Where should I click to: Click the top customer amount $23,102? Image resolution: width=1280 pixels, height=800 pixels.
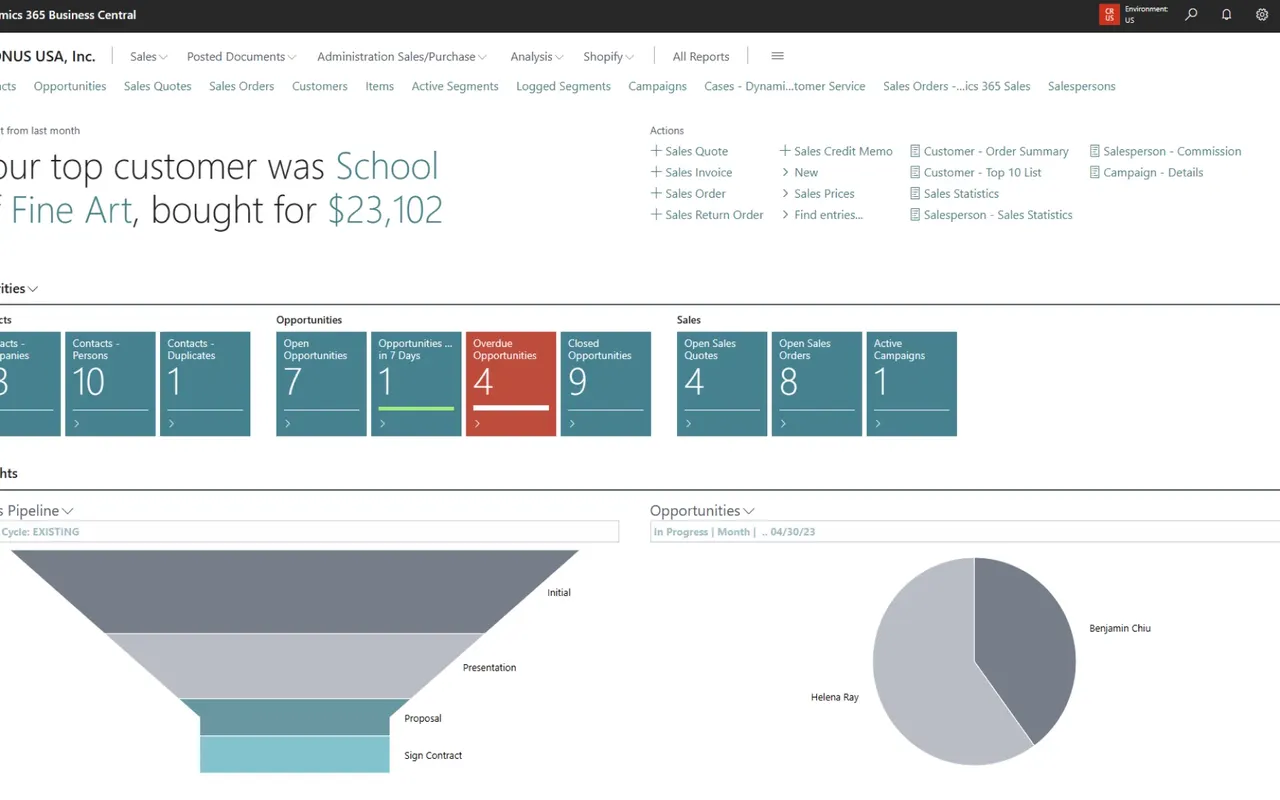coord(385,210)
